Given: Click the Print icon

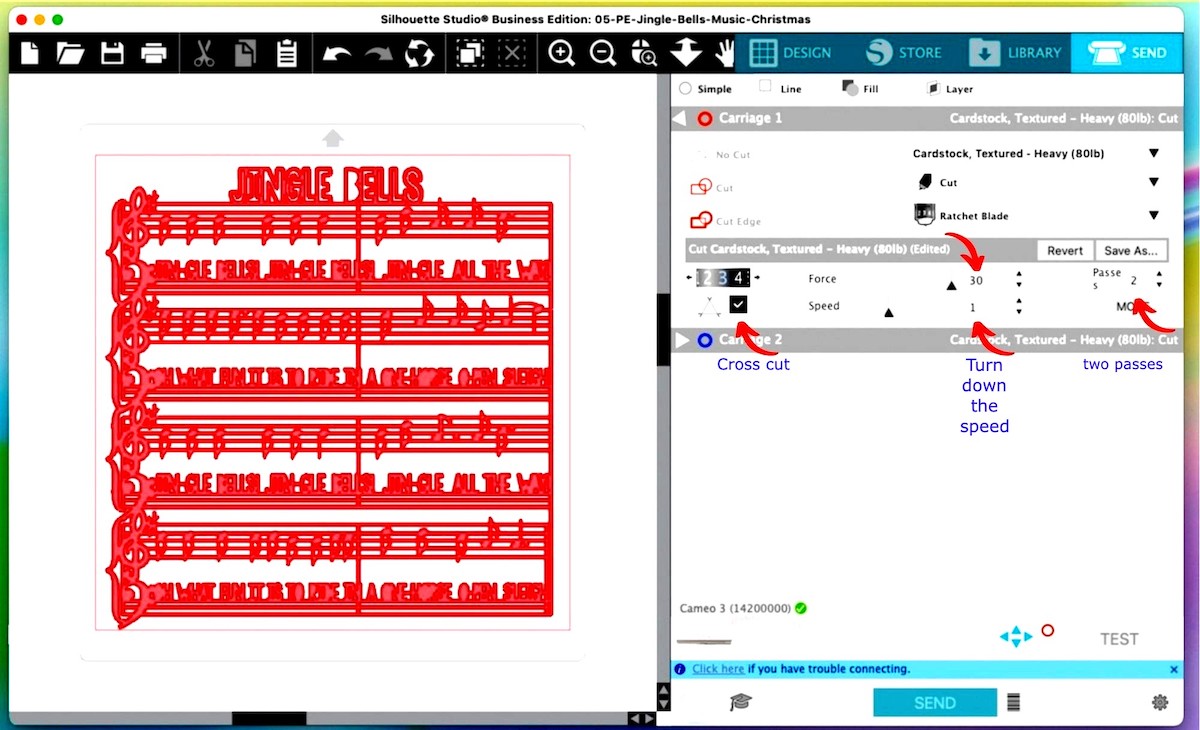Looking at the screenshot, I should (154, 53).
